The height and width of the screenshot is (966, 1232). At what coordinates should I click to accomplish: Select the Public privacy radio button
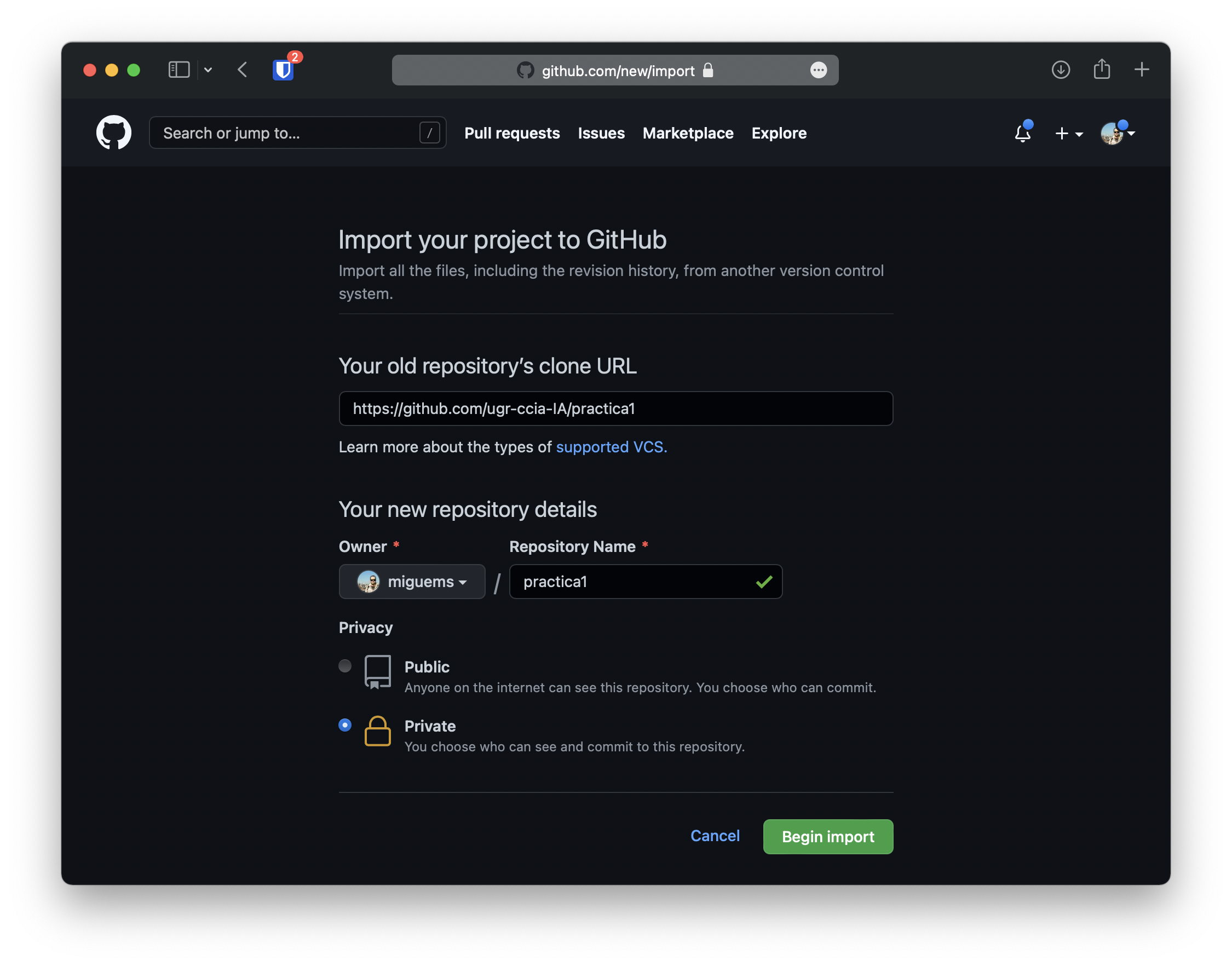point(345,666)
